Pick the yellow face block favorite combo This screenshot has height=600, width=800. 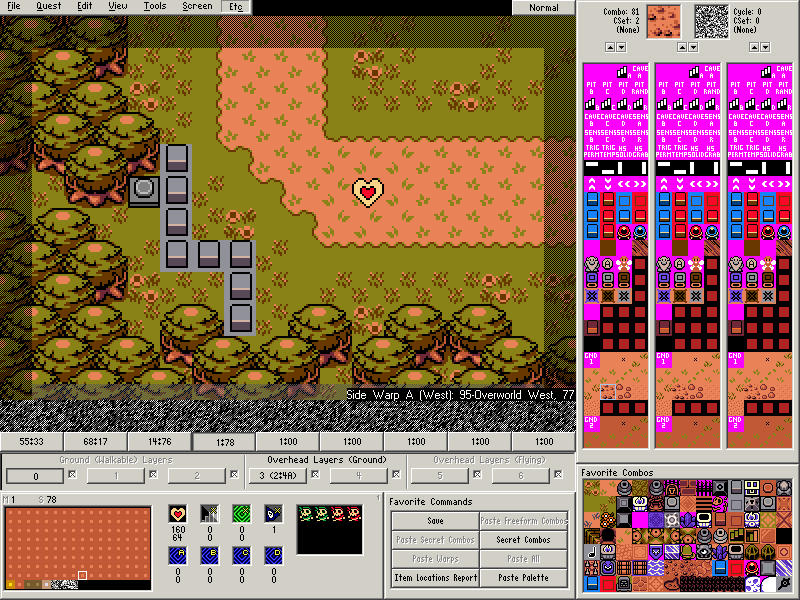tap(753, 488)
